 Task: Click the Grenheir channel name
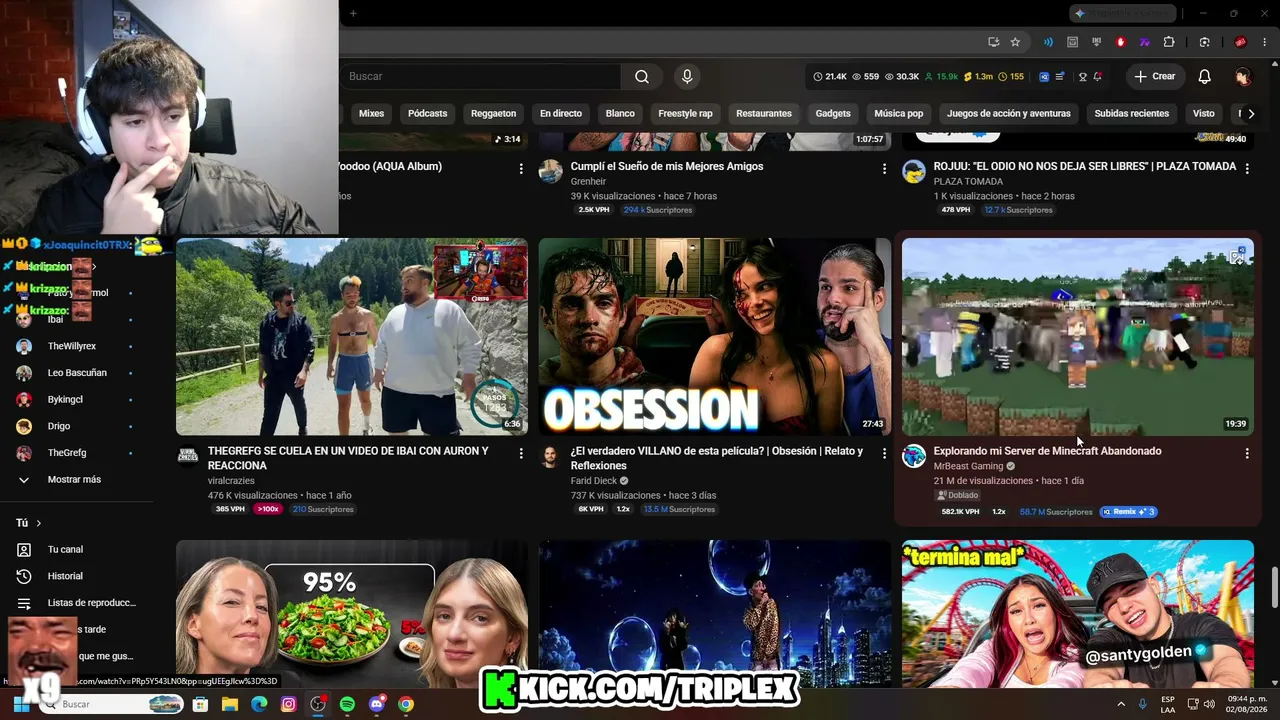(x=588, y=182)
